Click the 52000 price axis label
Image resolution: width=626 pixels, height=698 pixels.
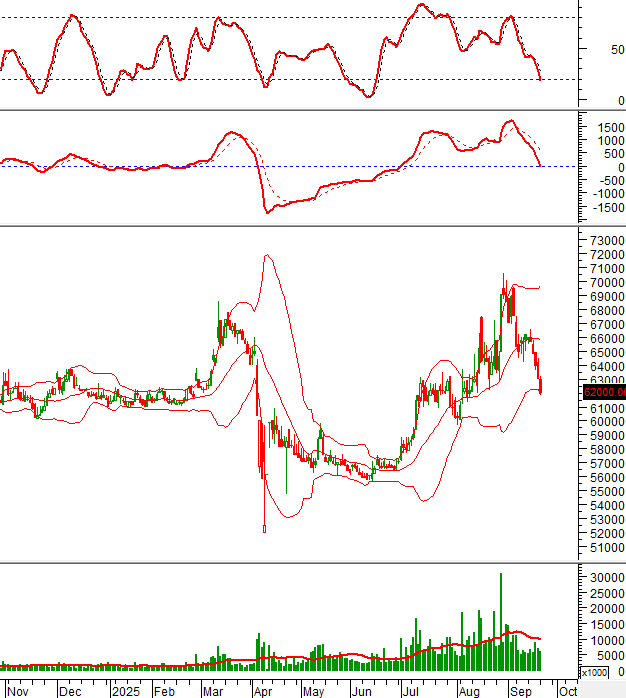[607, 533]
